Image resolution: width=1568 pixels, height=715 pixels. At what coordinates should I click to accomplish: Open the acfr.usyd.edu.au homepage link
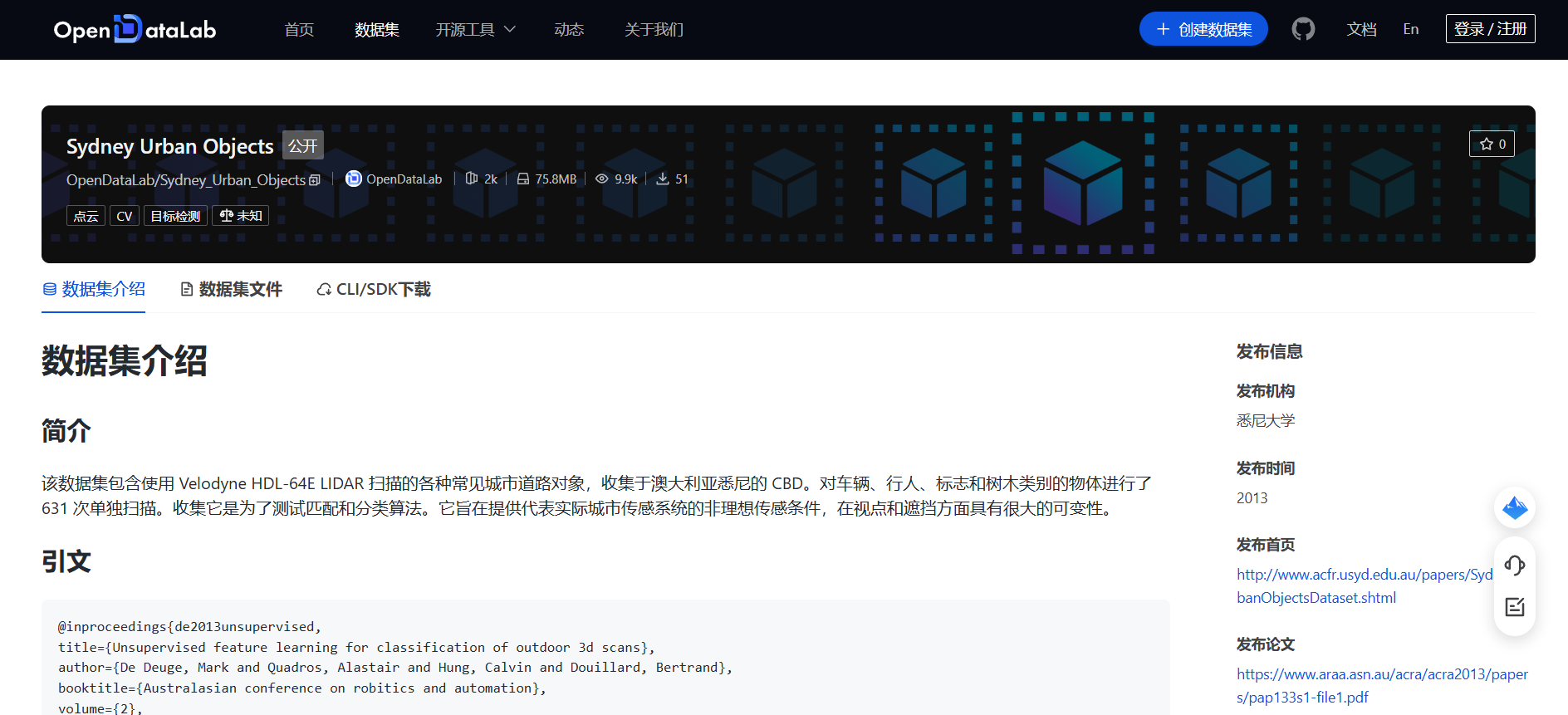1365,586
